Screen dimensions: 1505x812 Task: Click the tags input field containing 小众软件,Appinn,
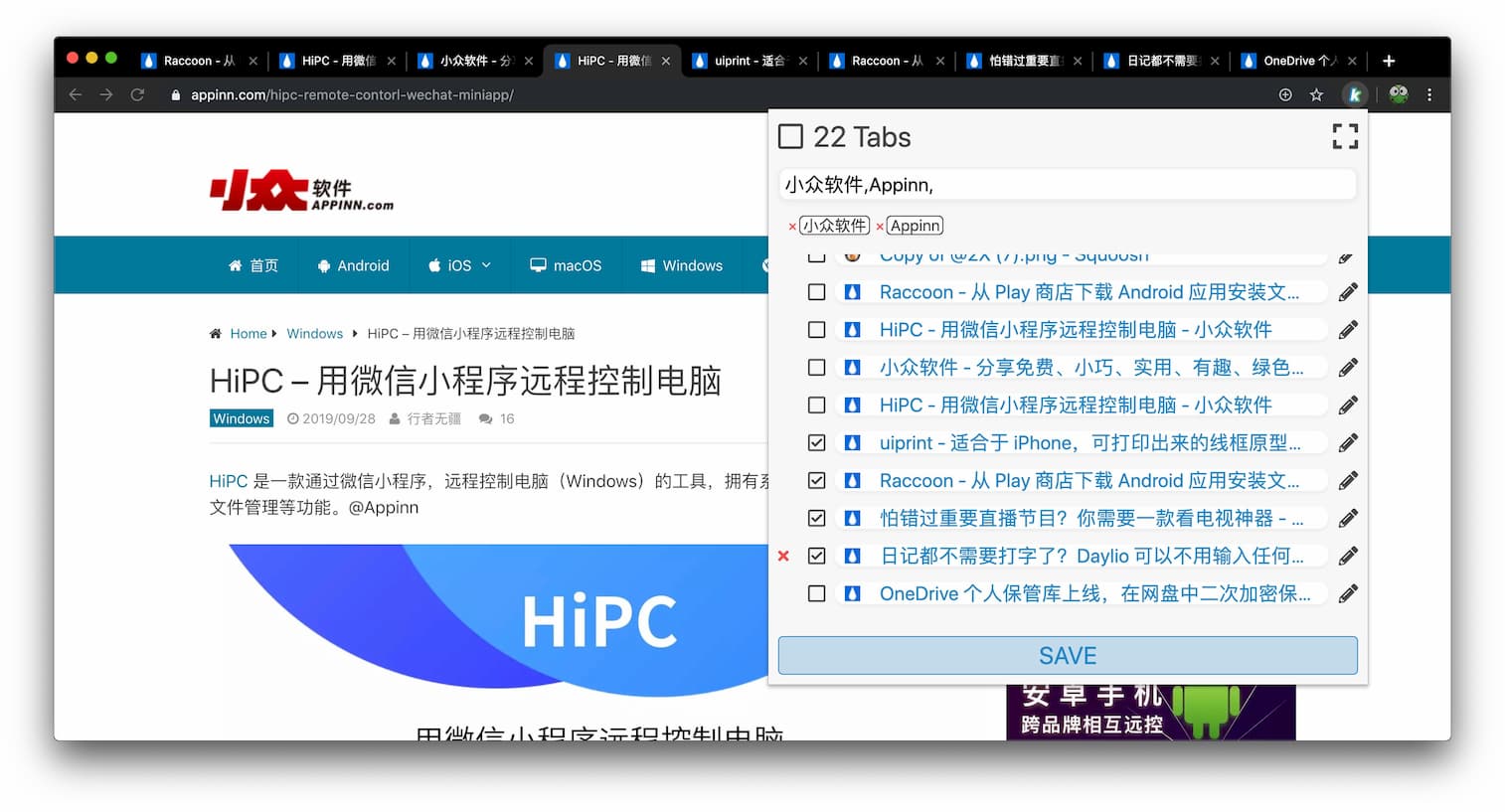[1068, 185]
